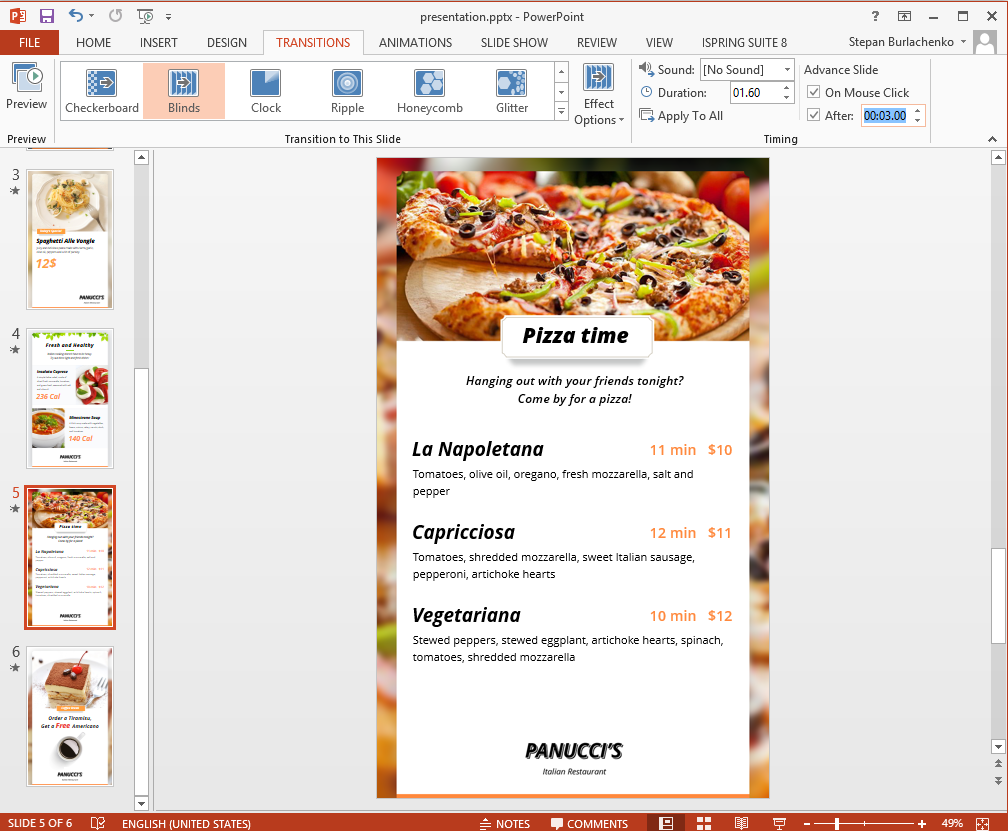Open Customize Quick Access Toolbar dropdown
Image resolution: width=1008 pixels, height=831 pixels.
pyautogui.click(x=168, y=17)
